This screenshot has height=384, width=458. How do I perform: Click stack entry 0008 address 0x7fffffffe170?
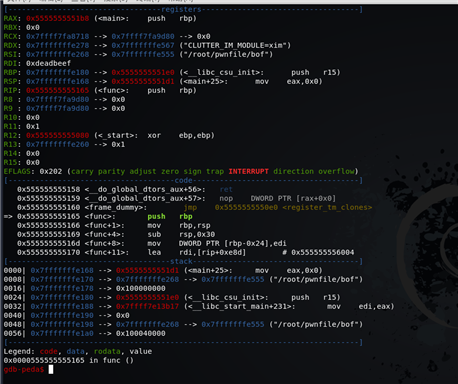pyautogui.click(x=62, y=279)
